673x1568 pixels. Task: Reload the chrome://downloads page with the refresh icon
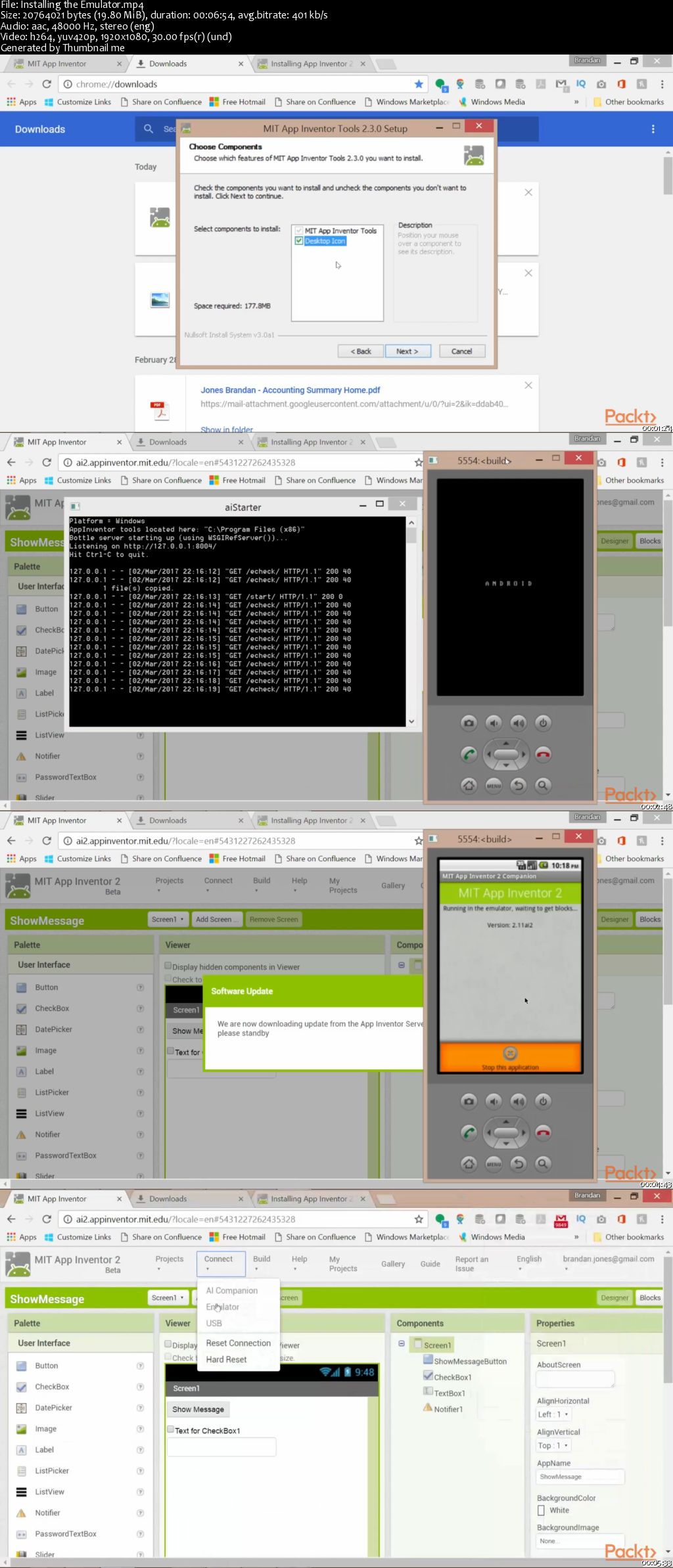pyautogui.click(x=47, y=84)
